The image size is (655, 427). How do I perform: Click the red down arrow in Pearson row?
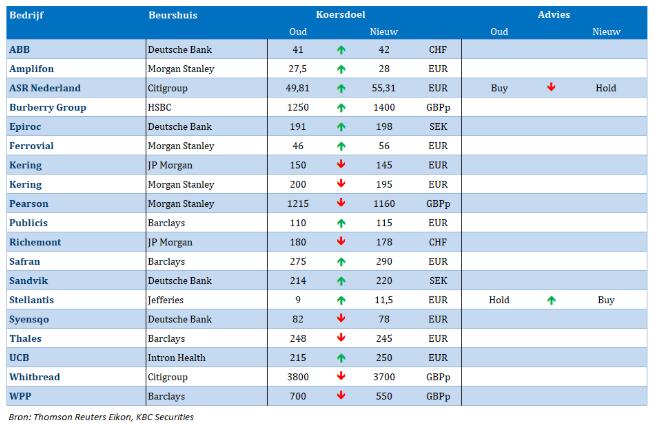pyautogui.click(x=341, y=203)
